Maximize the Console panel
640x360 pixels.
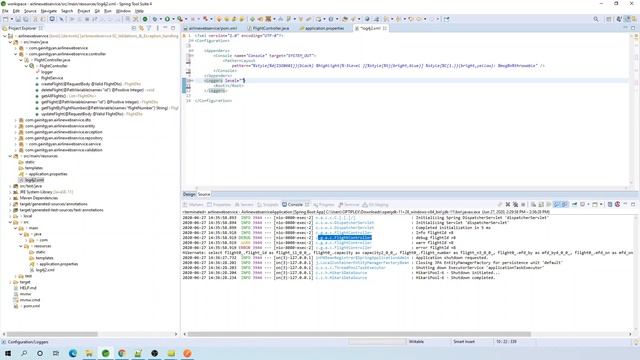pos(633,204)
